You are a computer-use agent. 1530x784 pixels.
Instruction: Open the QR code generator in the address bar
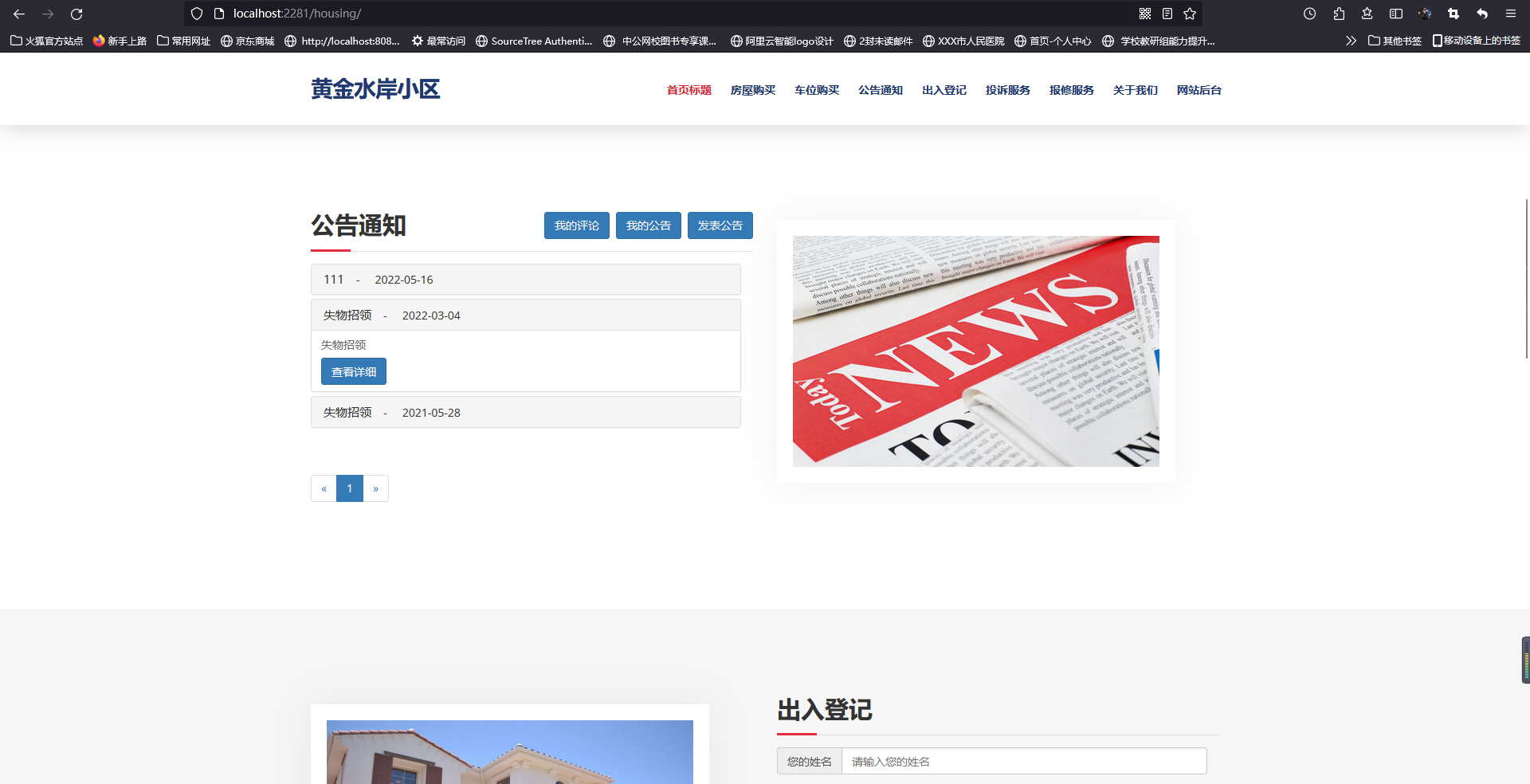(1145, 14)
